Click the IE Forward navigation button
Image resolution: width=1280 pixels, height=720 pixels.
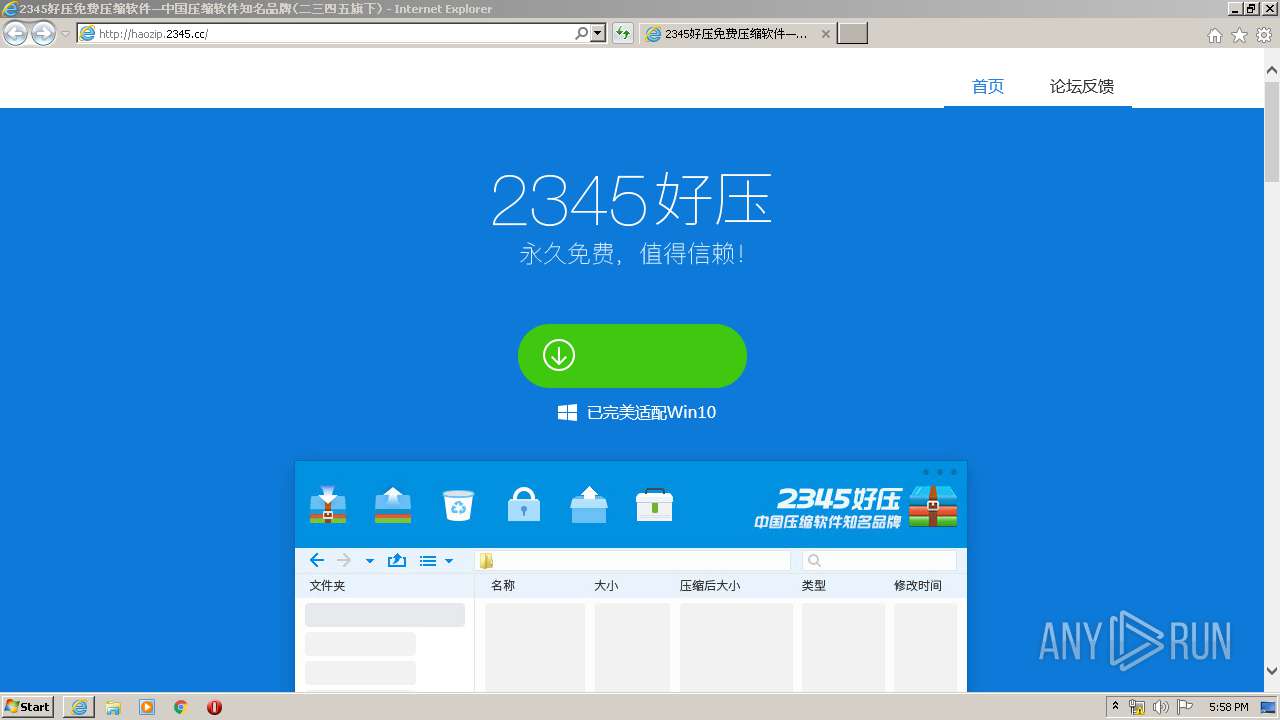(43, 33)
